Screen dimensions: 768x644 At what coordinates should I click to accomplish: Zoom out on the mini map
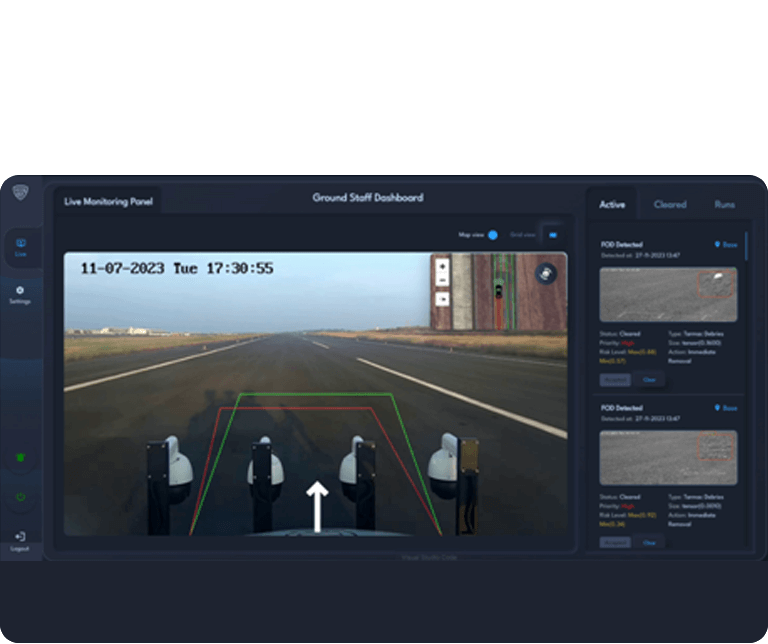pos(442,280)
